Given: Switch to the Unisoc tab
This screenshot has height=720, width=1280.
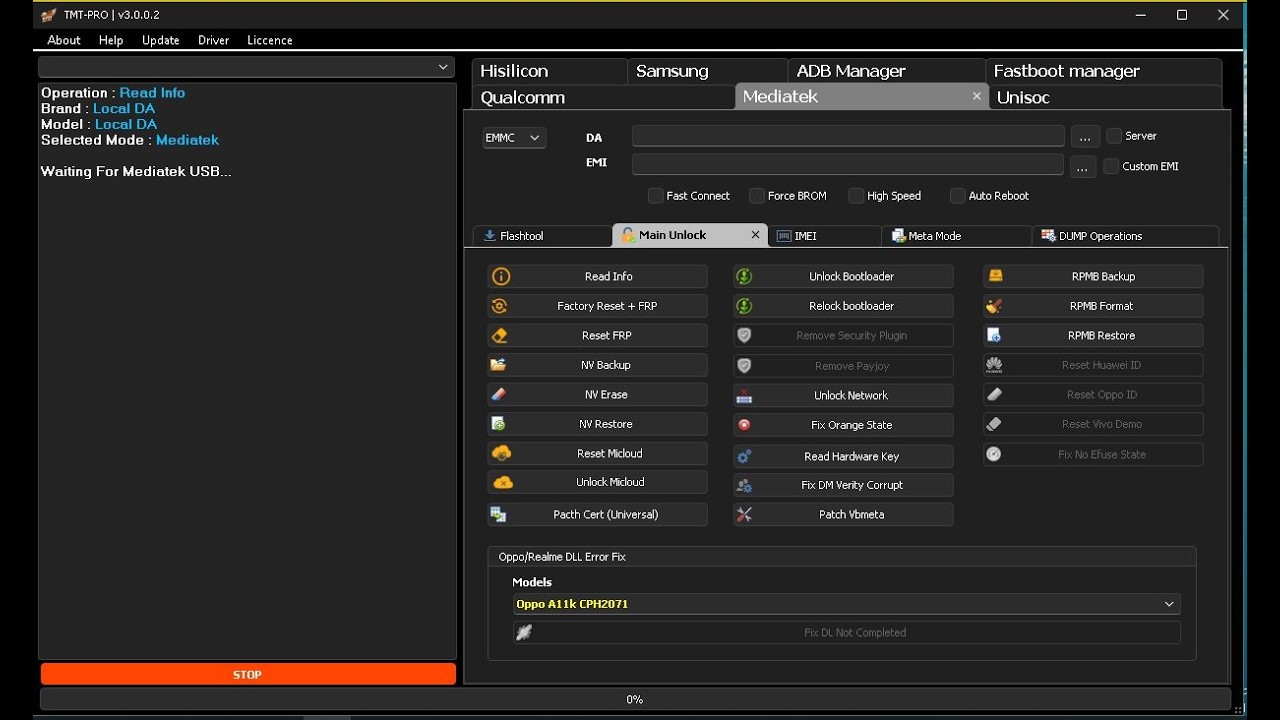Looking at the screenshot, I should tap(1105, 97).
